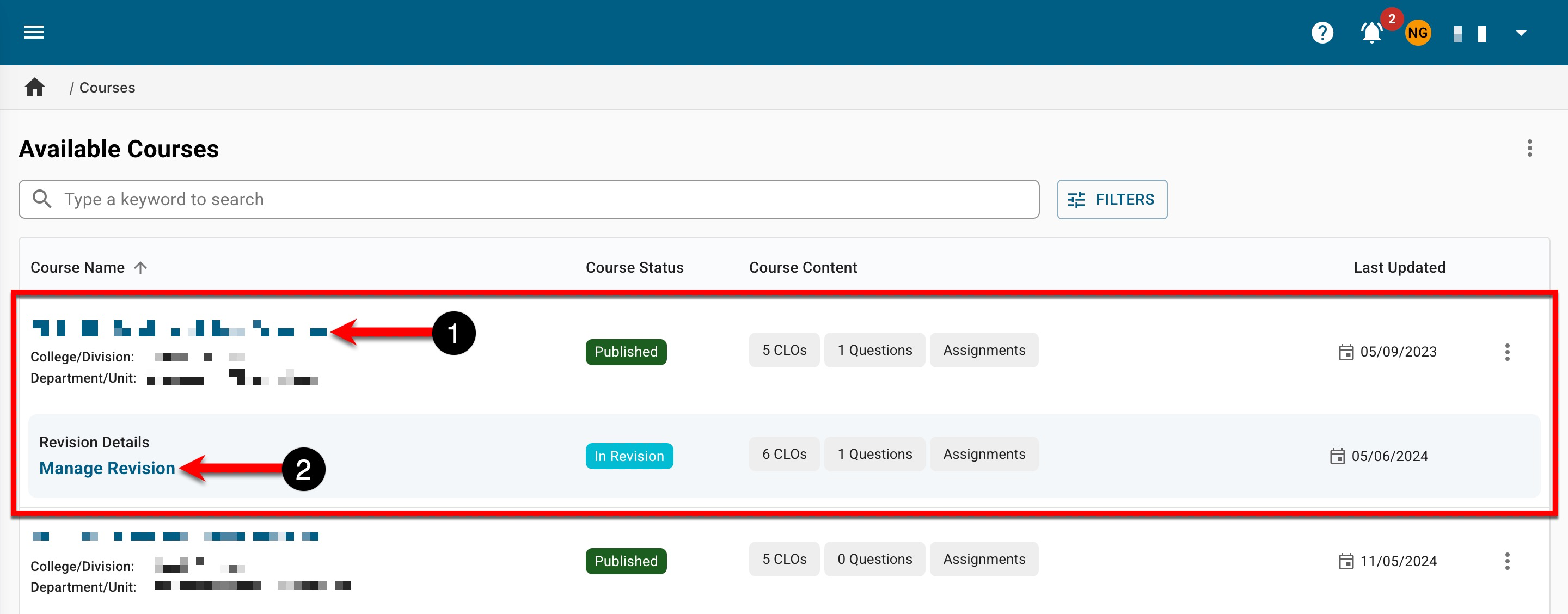Go to home via house icon
This screenshot has width=1568, height=614.
35,88
